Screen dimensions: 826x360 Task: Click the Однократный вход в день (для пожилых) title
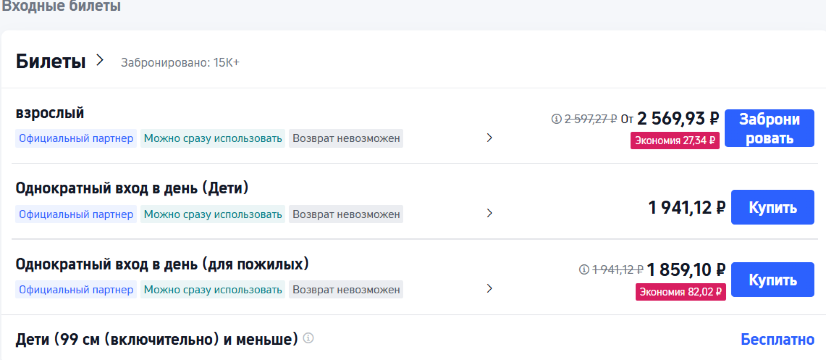[x=162, y=264]
